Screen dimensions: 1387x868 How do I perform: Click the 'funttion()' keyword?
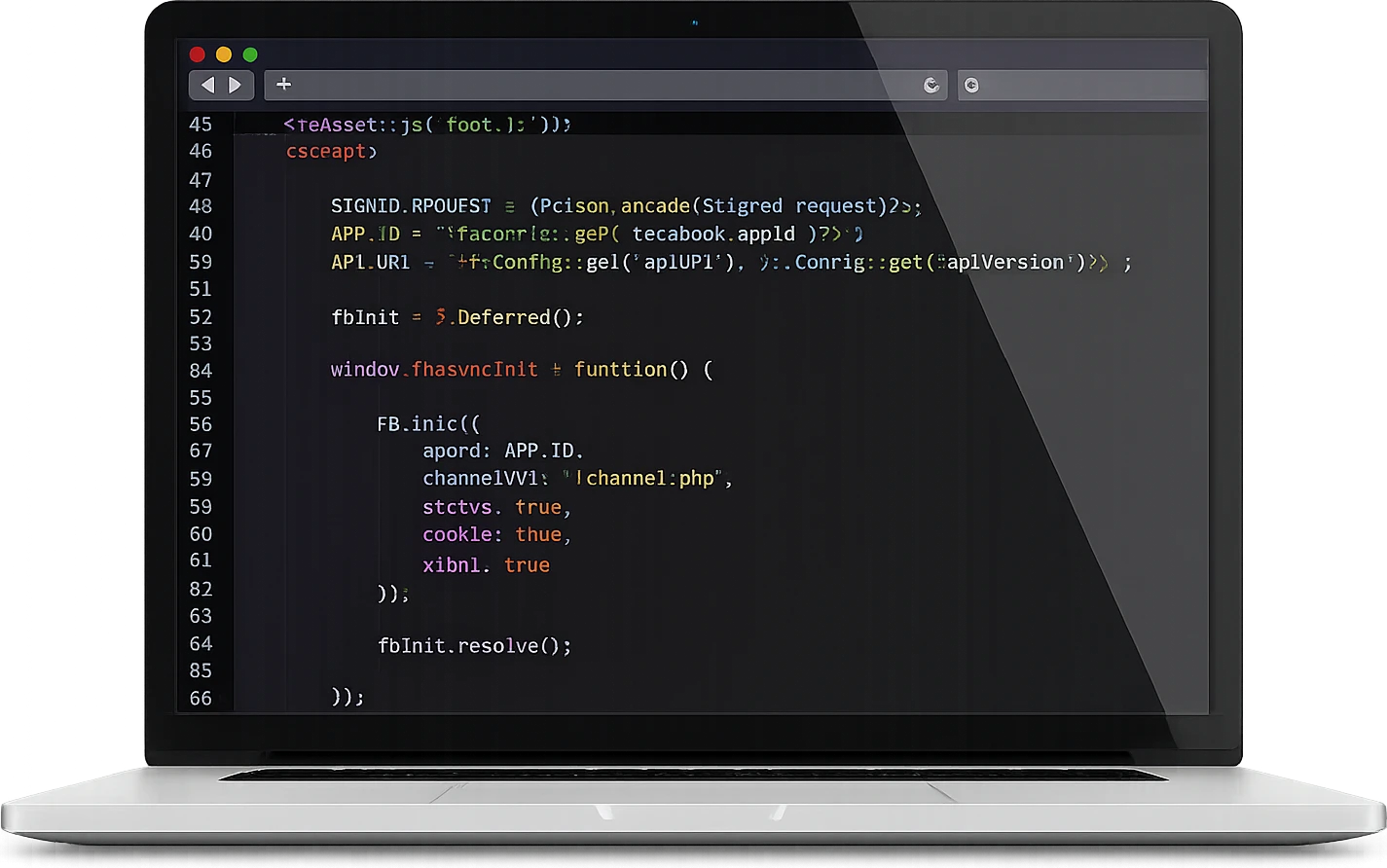[x=631, y=370]
